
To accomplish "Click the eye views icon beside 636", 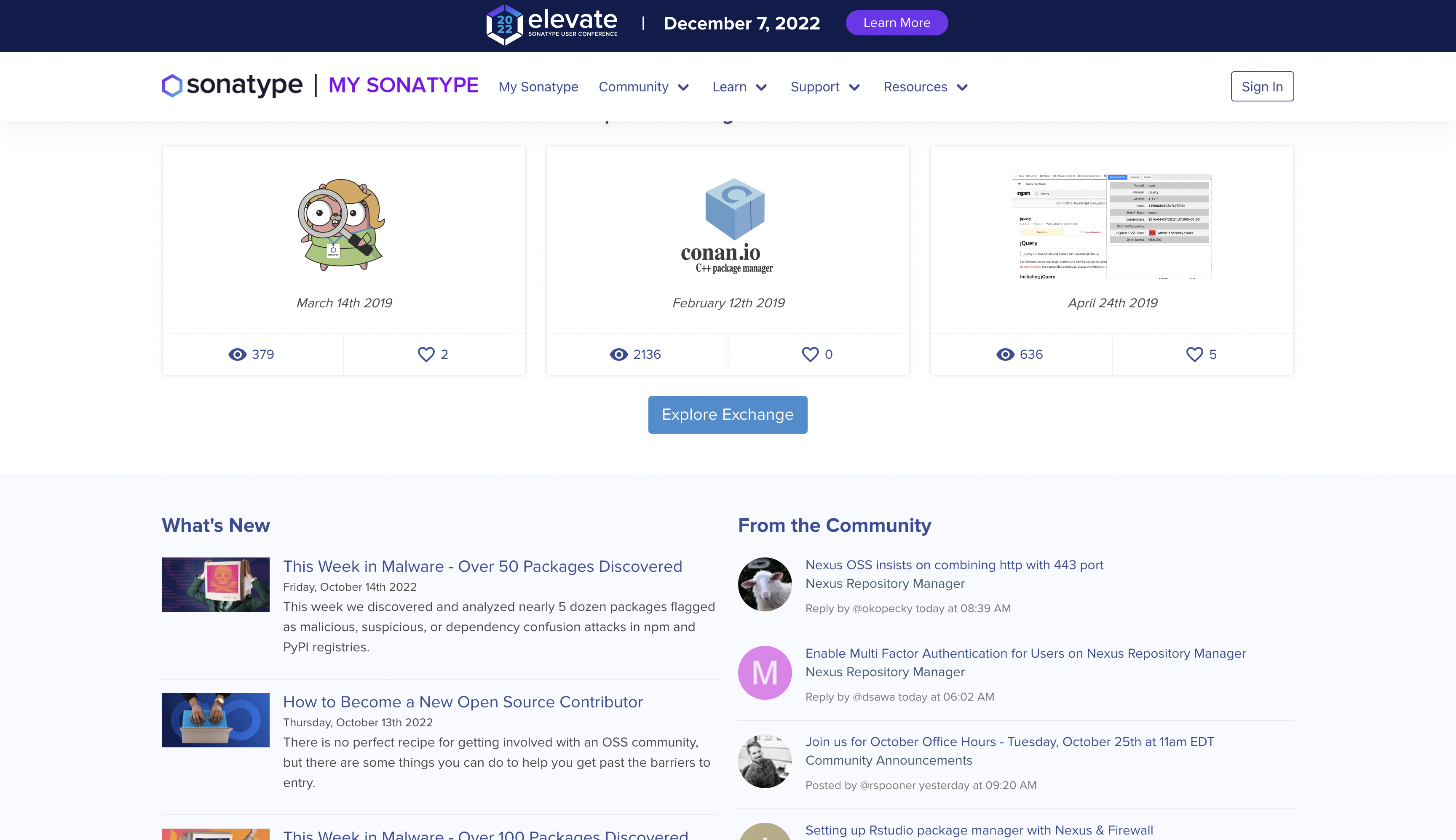I will click(x=1005, y=354).
